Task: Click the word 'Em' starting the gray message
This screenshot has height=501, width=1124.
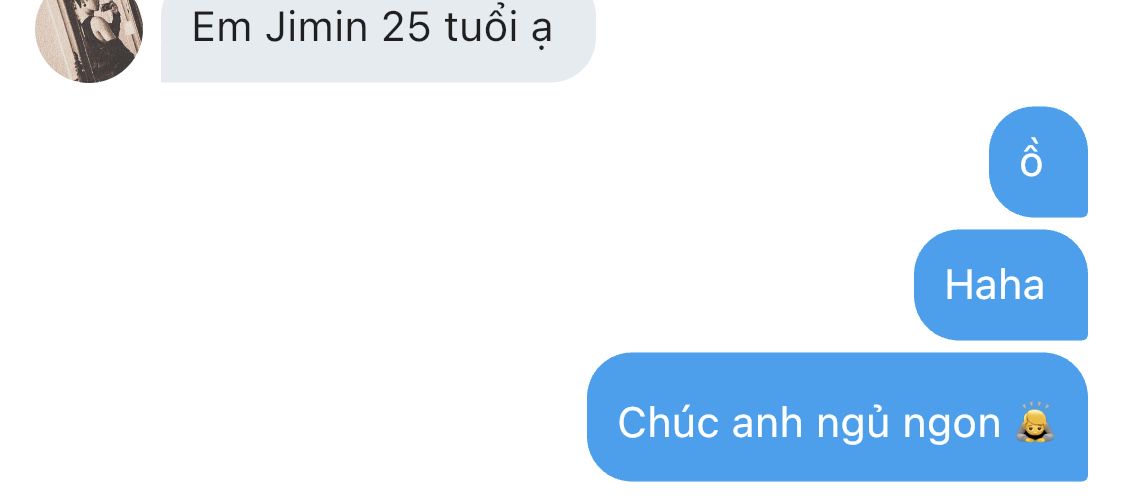Action: [x=221, y=28]
